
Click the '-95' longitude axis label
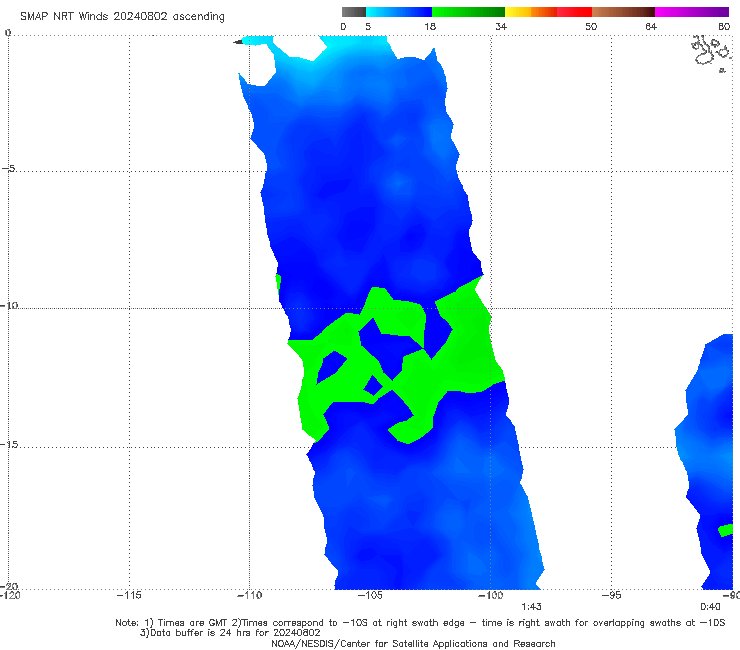click(611, 595)
